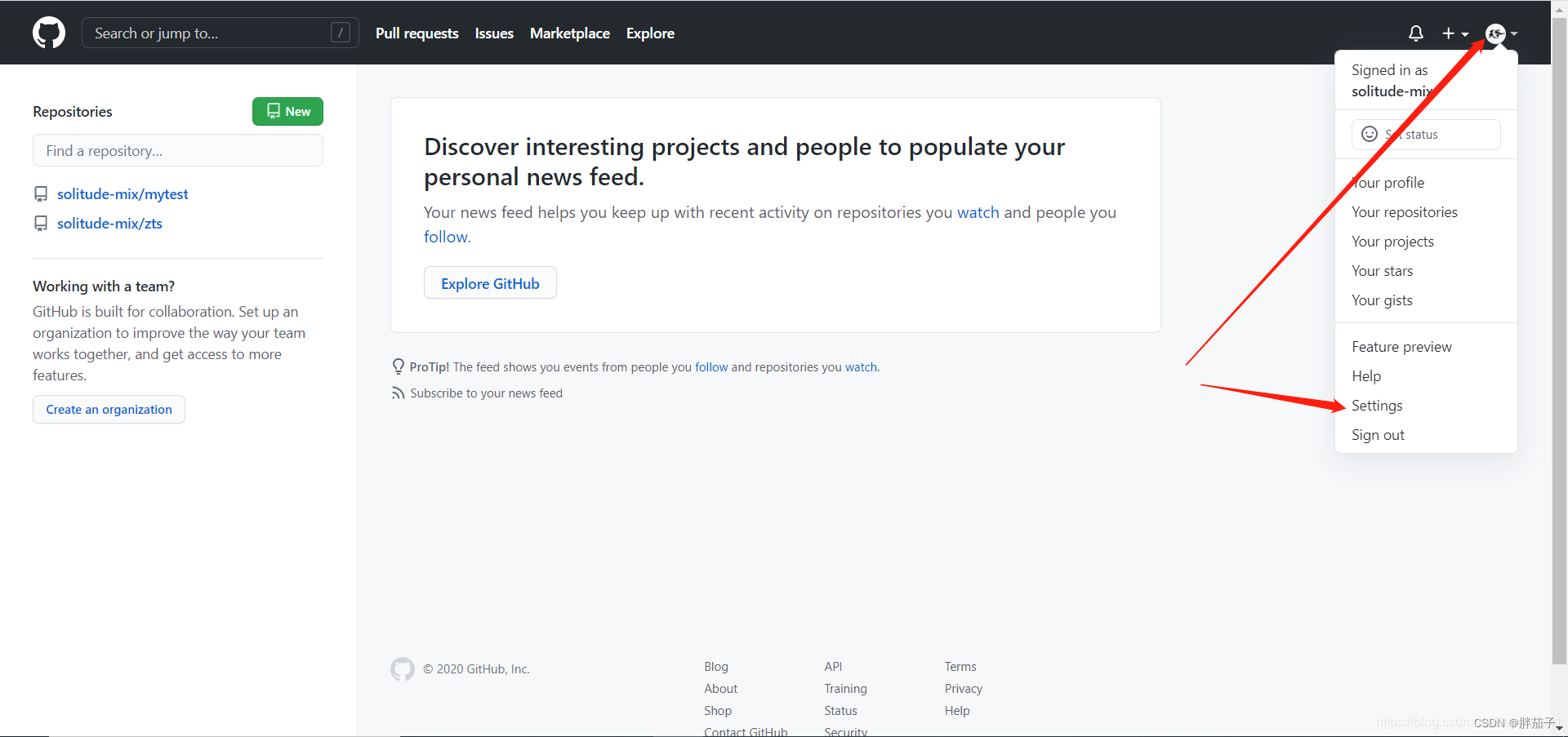Image resolution: width=1568 pixels, height=737 pixels.
Task: Open the solitude-mix/mytest repository
Action: pos(122,194)
